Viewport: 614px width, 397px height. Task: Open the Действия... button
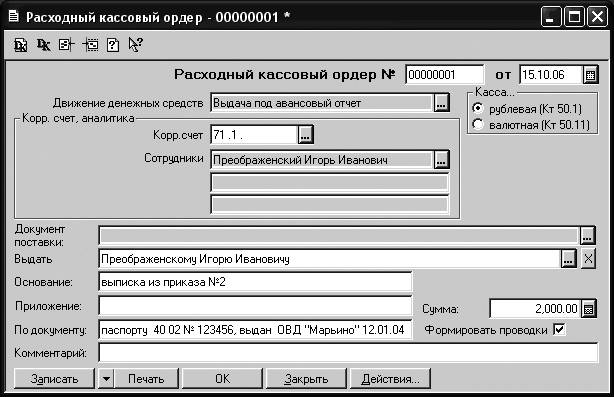(x=390, y=379)
